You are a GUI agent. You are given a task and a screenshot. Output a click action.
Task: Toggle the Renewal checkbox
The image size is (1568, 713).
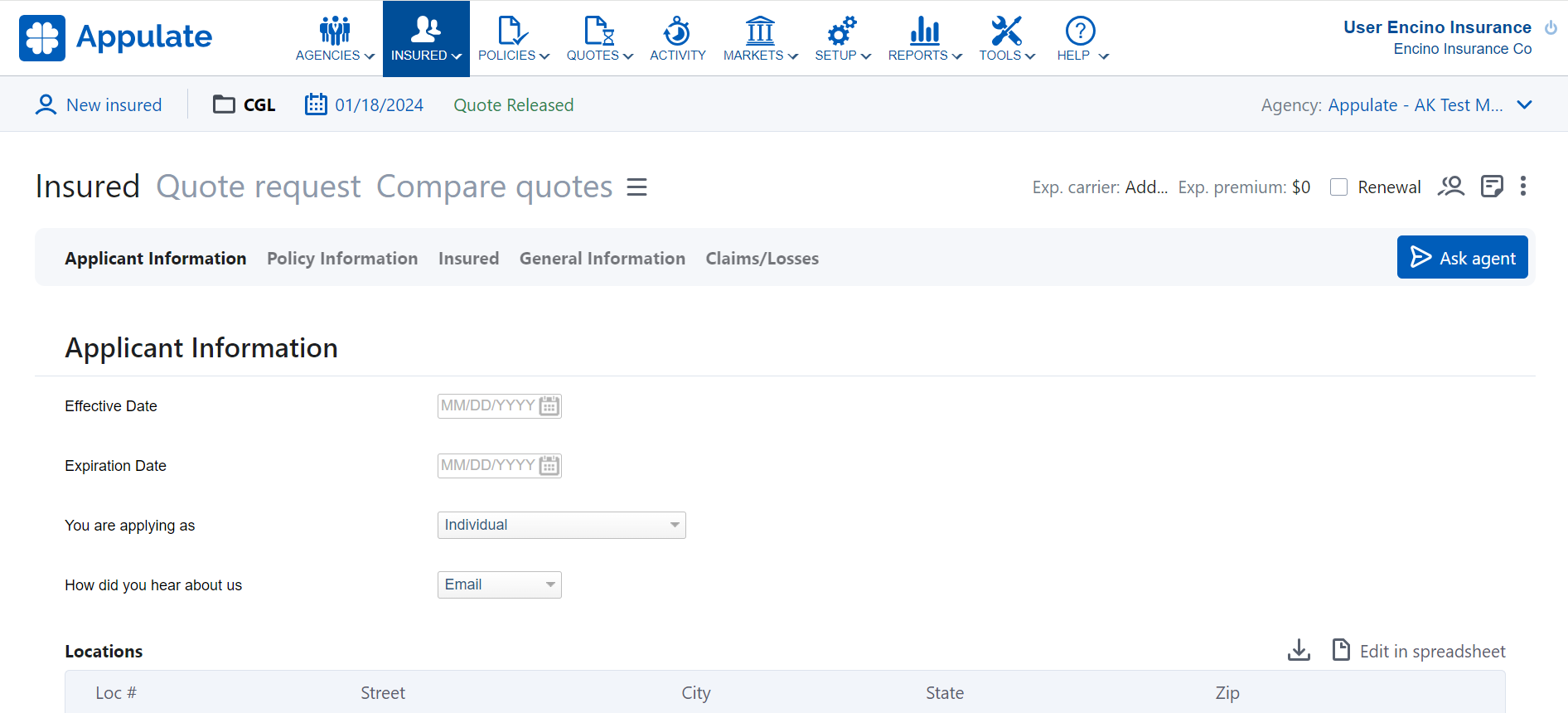(1338, 187)
